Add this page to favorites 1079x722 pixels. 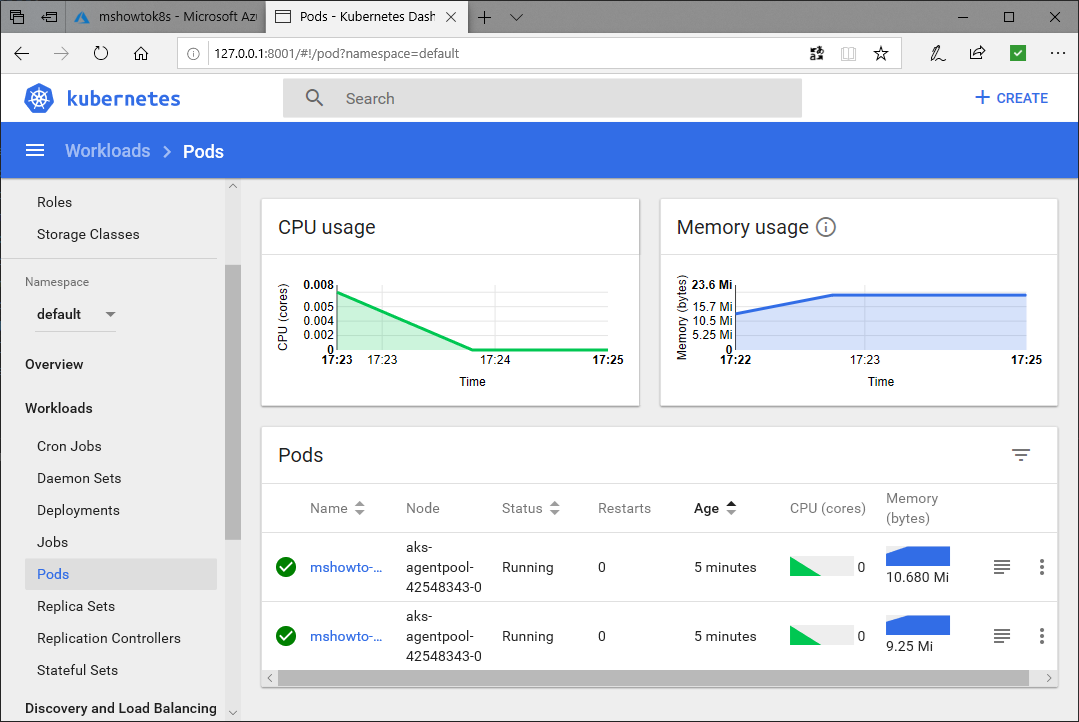pos(881,54)
